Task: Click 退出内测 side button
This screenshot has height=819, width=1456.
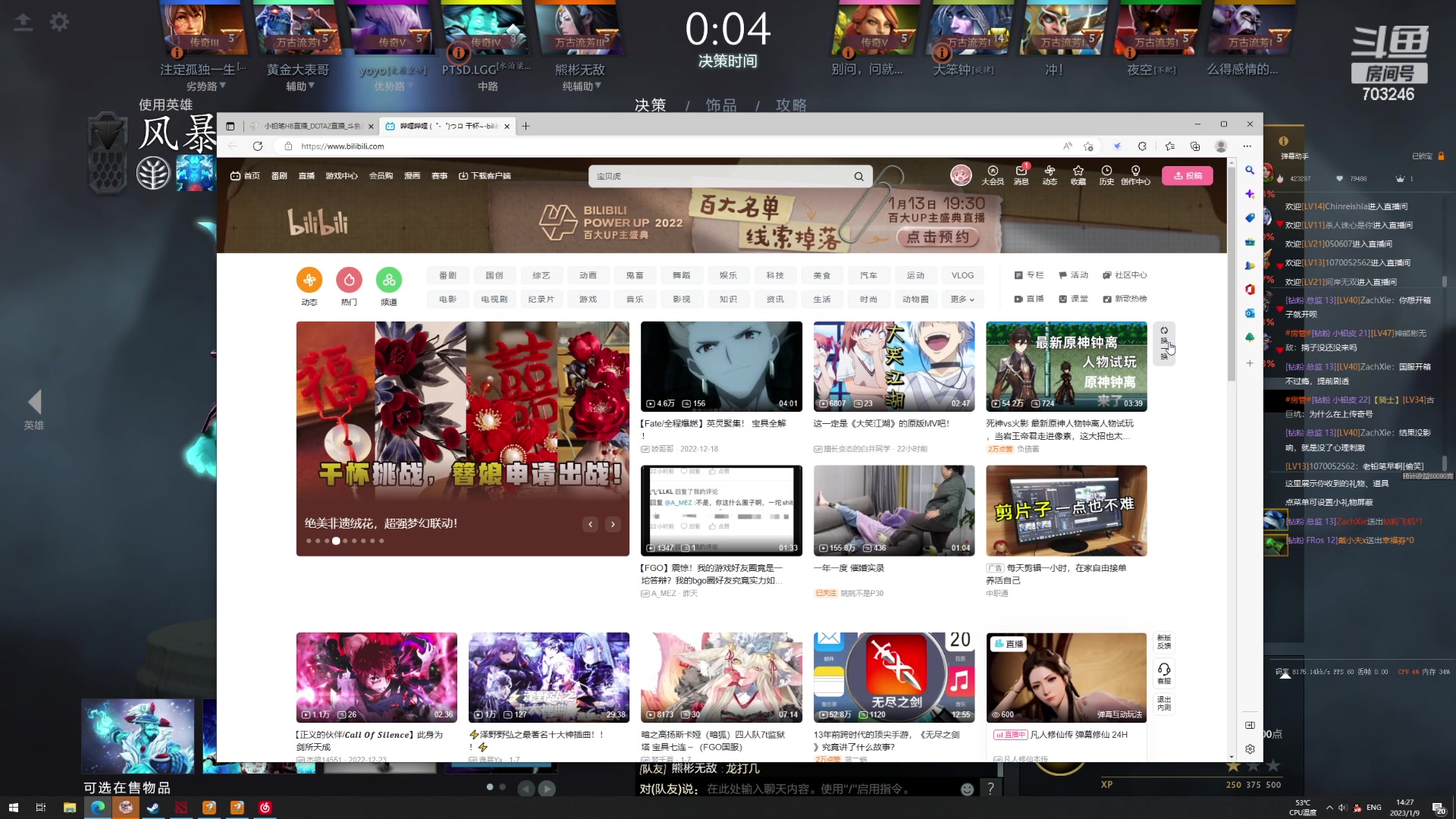Action: (1164, 704)
